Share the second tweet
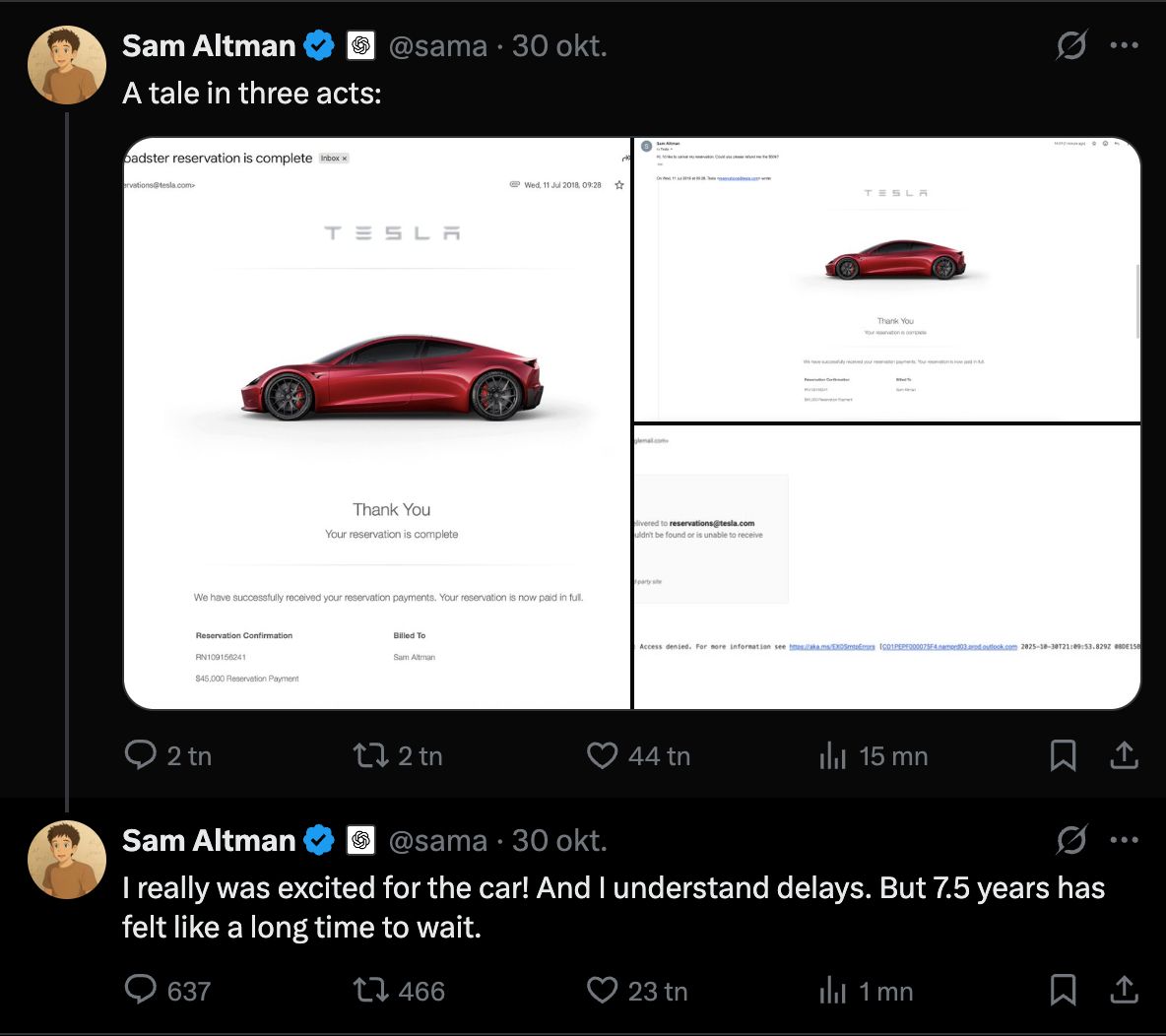 [x=1124, y=990]
